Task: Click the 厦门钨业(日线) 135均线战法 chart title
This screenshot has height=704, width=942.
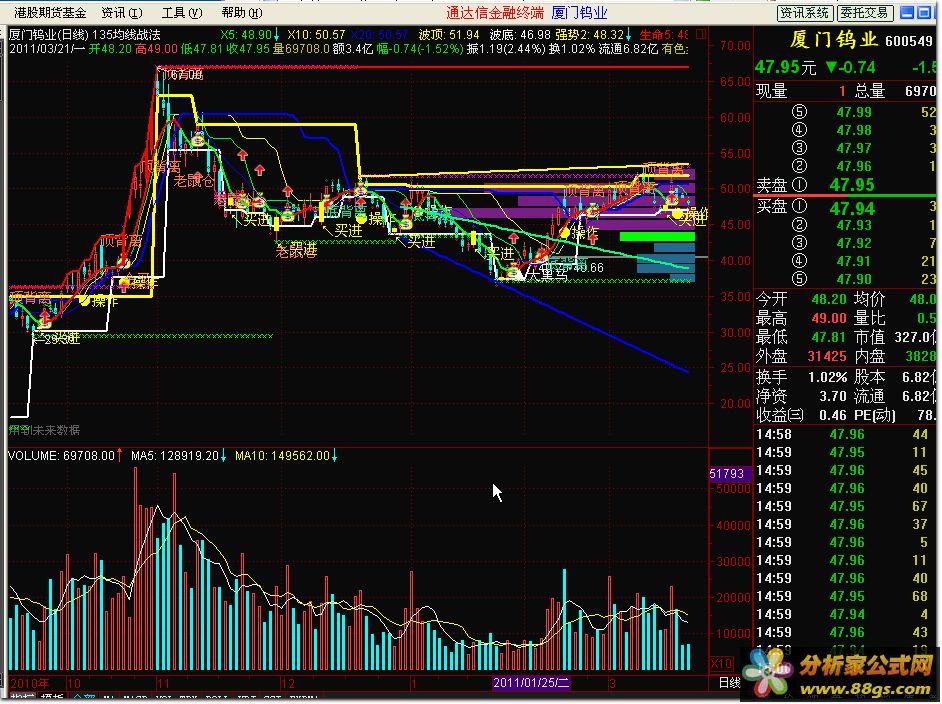Action: [x=84, y=35]
